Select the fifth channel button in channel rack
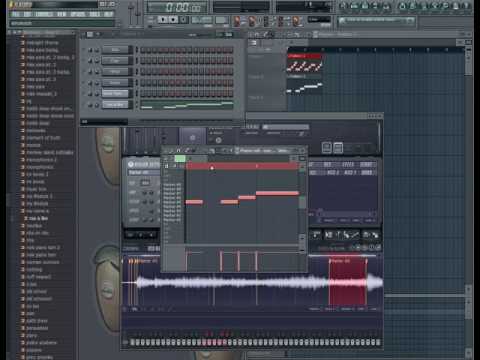 [x=115, y=94]
